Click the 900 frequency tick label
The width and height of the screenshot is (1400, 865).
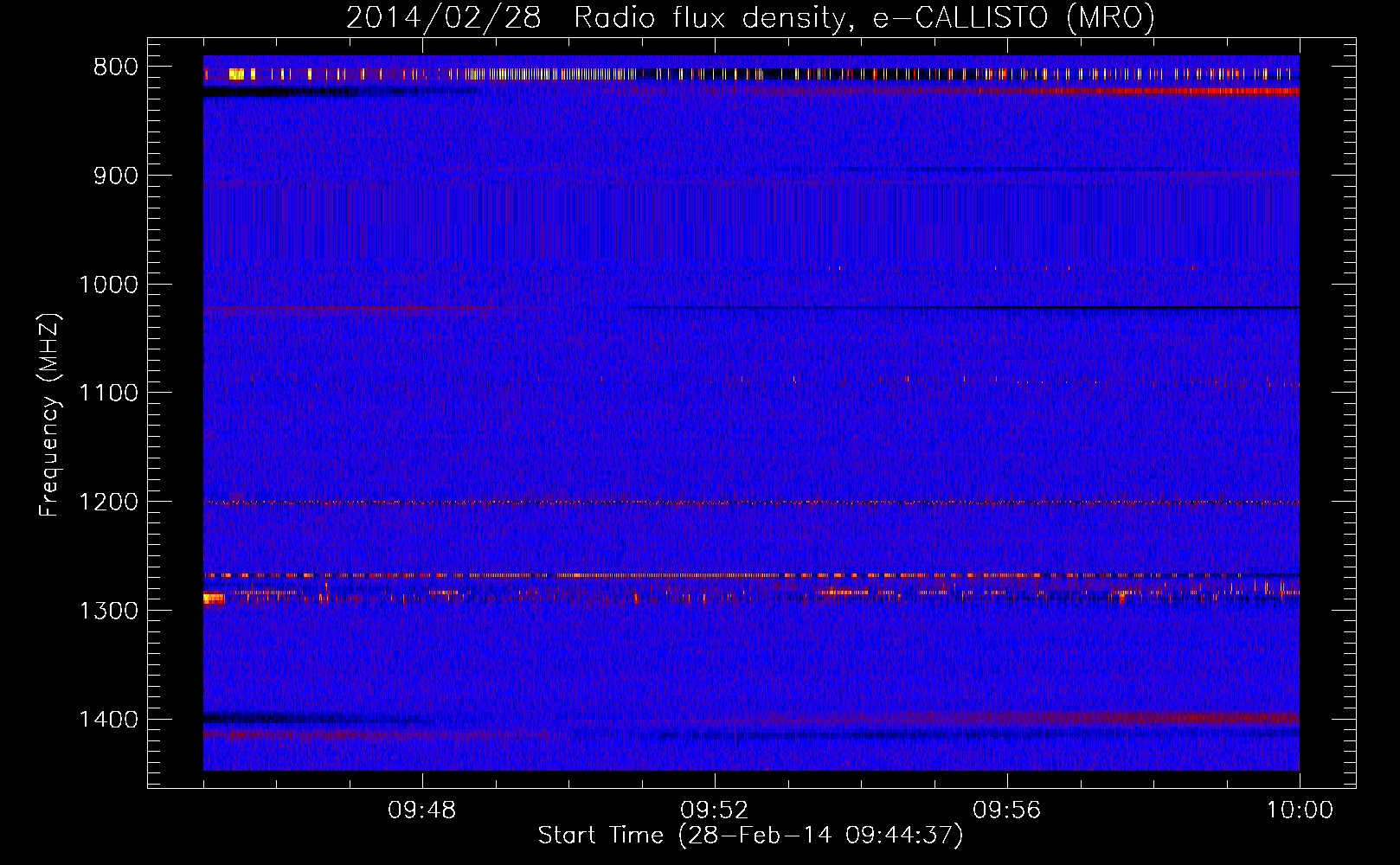coord(115,176)
